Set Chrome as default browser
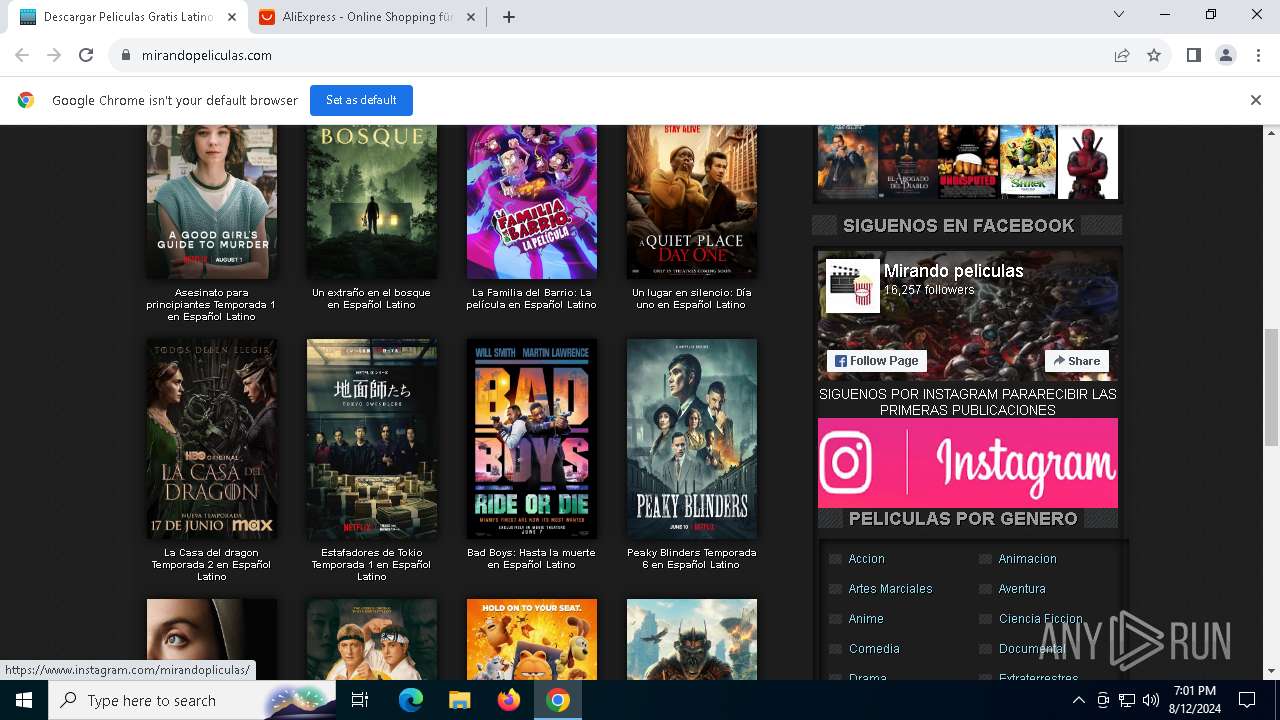This screenshot has width=1280, height=720. tap(361, 100)
